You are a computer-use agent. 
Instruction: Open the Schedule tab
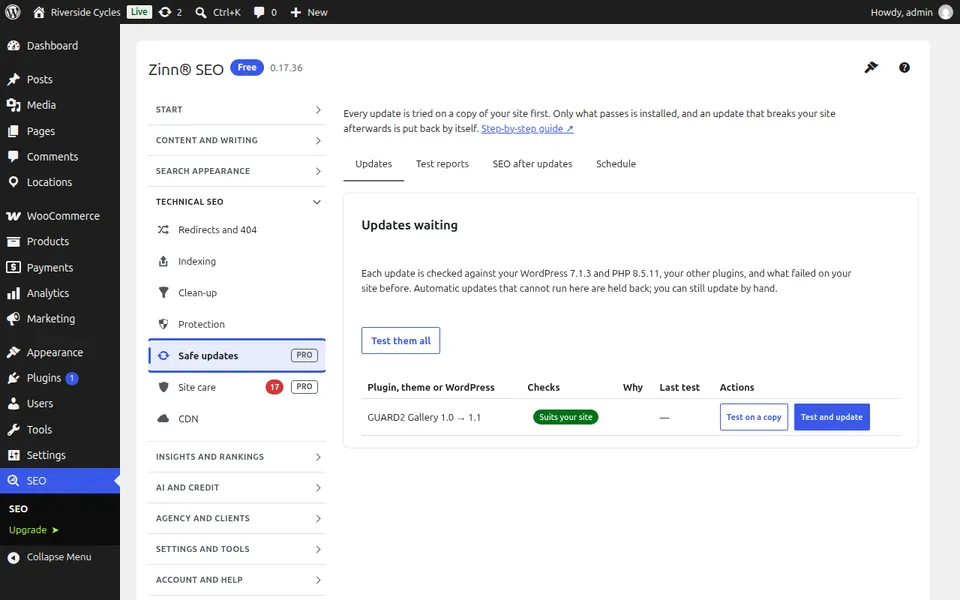tap(616, 164)
